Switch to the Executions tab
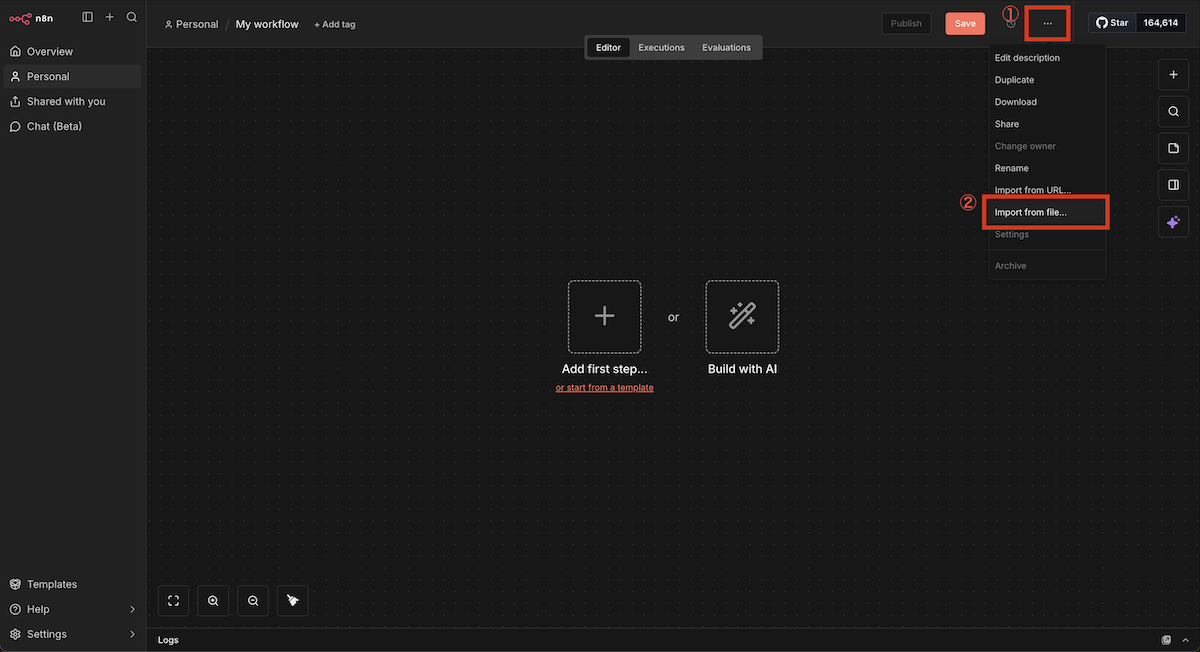 pyautogui.click(x=660, y=46)
